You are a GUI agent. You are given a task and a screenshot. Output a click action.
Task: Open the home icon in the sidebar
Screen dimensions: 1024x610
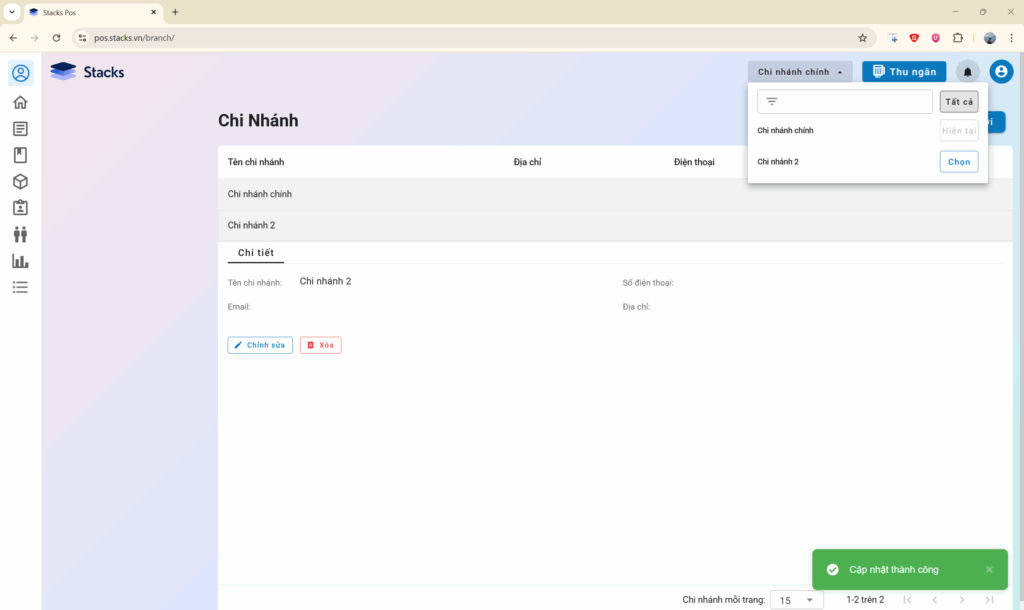20,102
